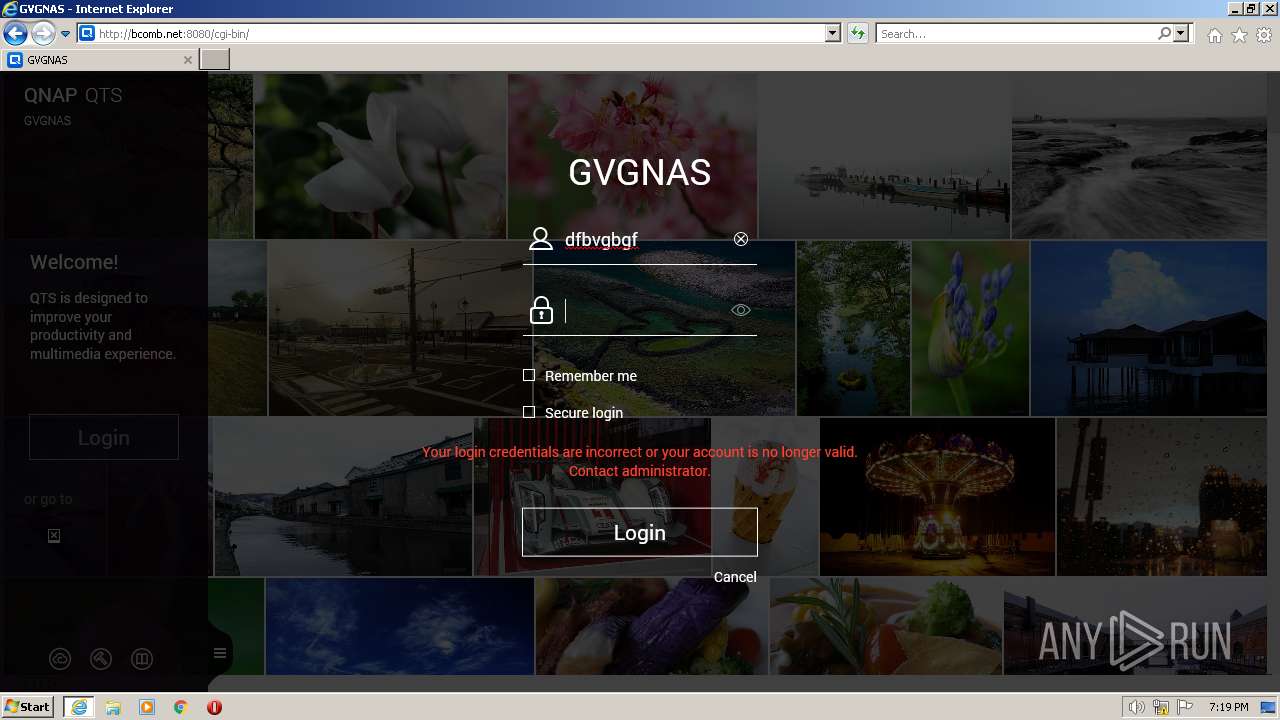This screenshot has width=1280, height=720.
Task: Click the Cancel link
Action: coord(735,577)
